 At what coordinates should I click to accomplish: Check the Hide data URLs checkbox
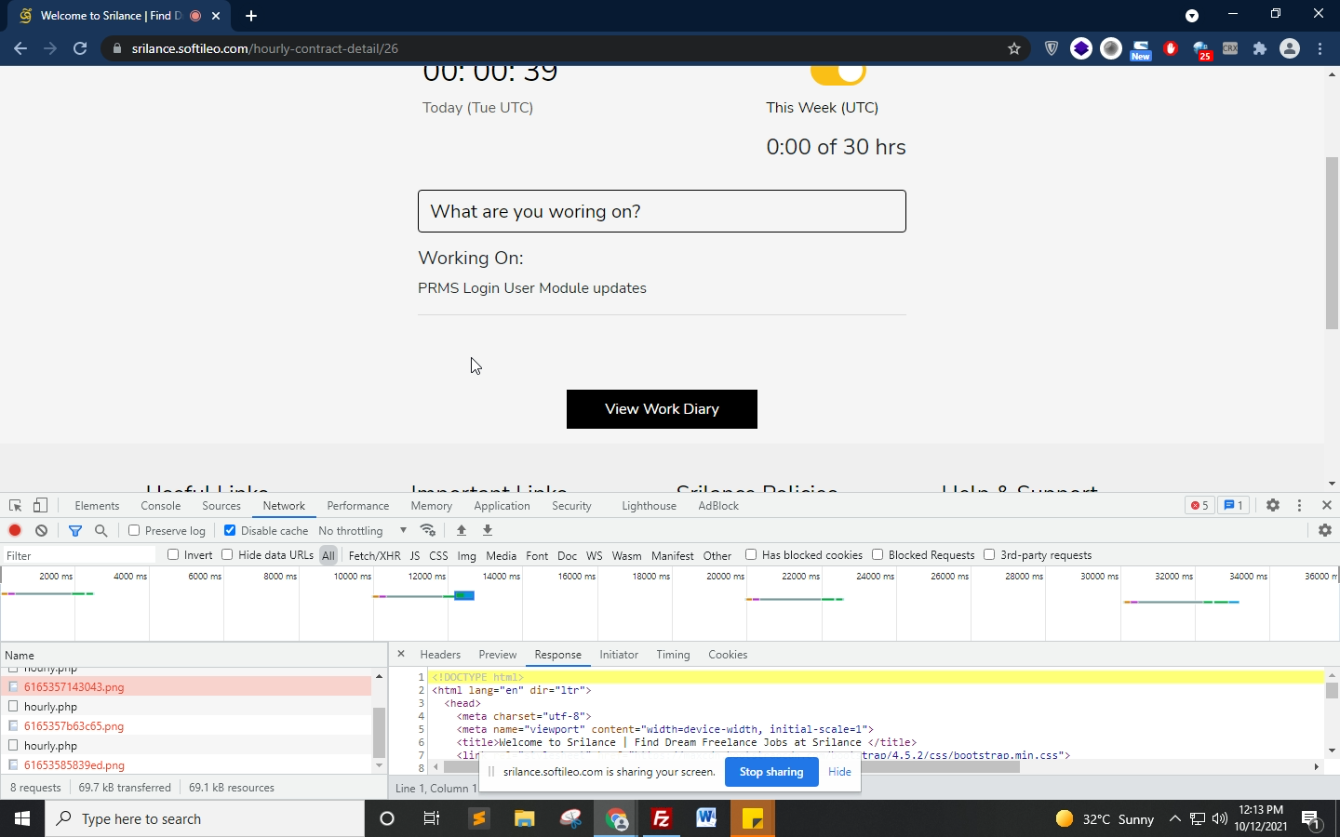(x=228, y=555)
